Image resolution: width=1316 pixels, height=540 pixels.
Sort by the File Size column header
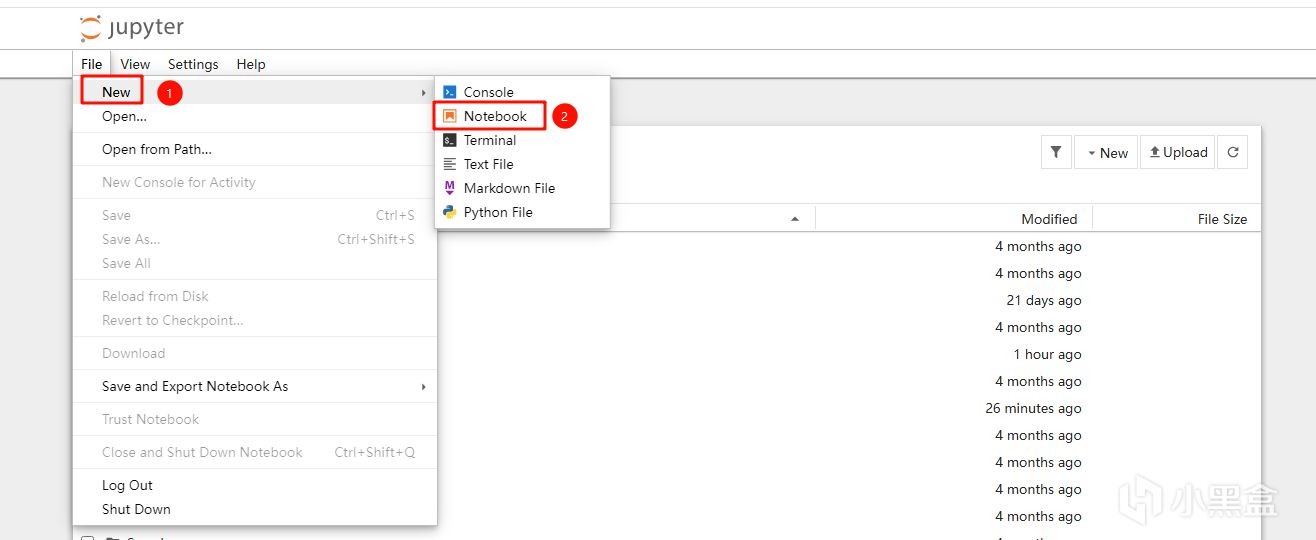pos(1222,219)
